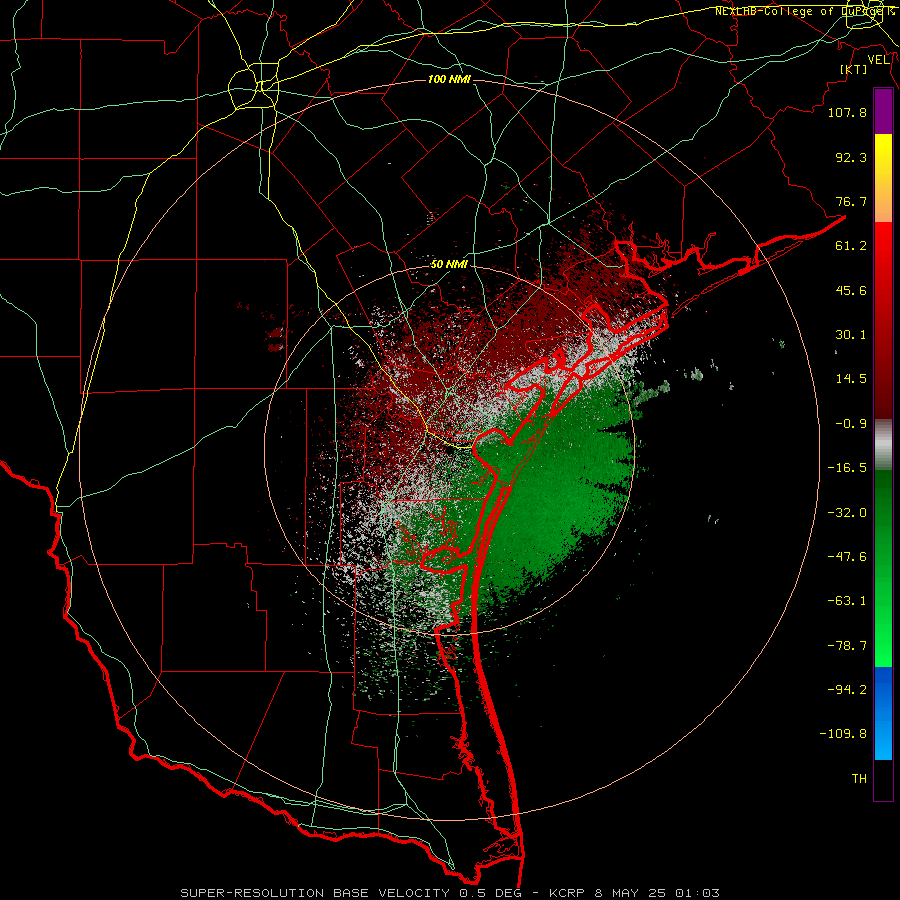Screen dimensions: 900x900
Task: Click the blue segment of the color bar
Action: (x=883, y=713)
